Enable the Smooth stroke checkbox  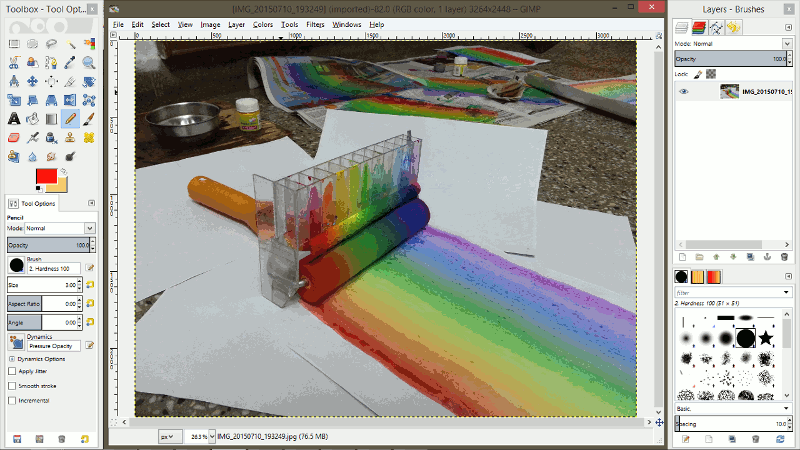(12, 386)
